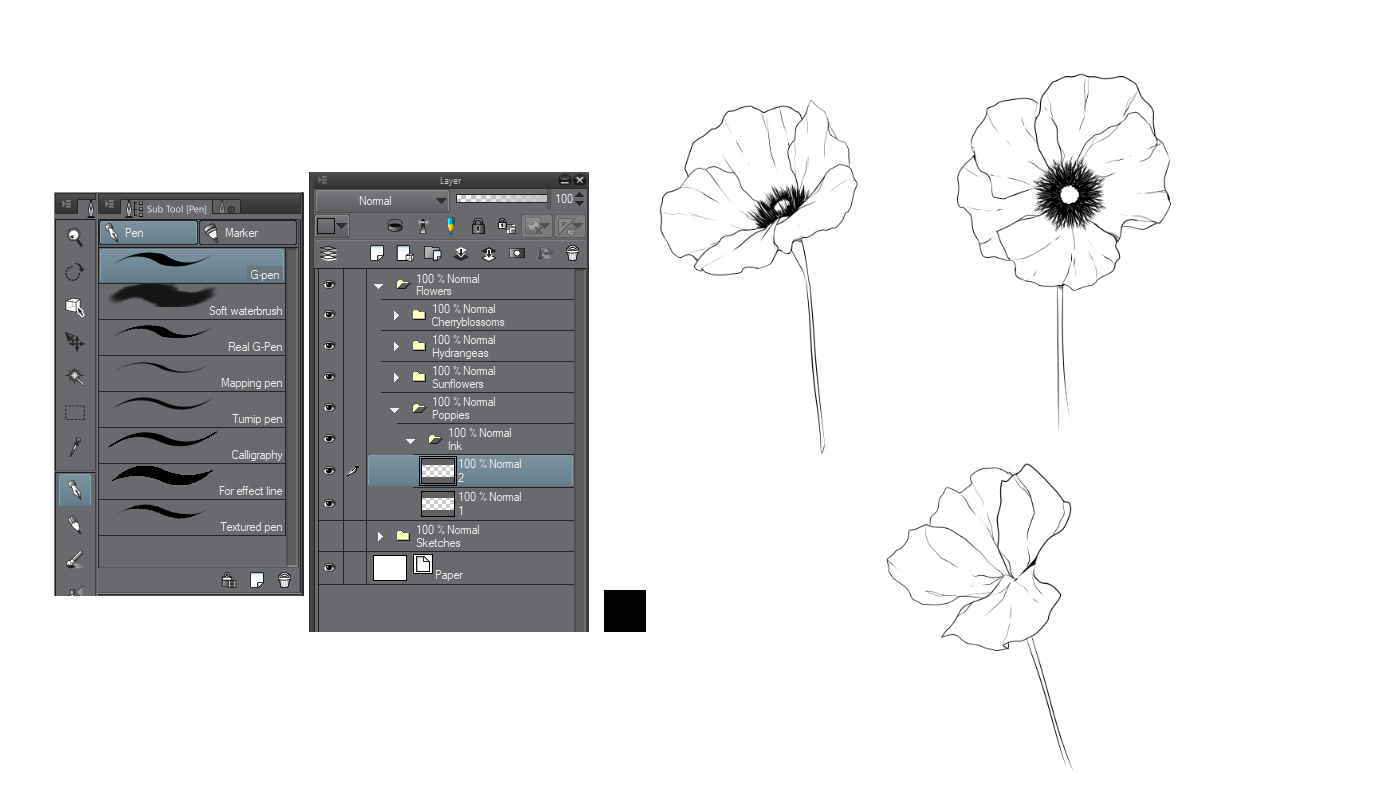Create a new vector layer
1391x800 pixels.
(405, 254)
